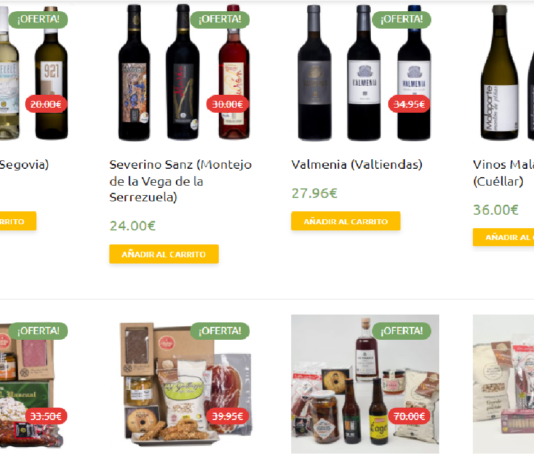The image size is (534, 462).
Task: Add Vinos Malaparte pack to cart
Action: click(x=503, y=237)
